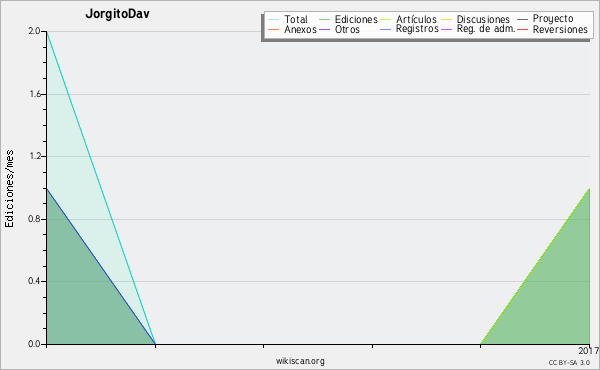Screen dimensions: 600x370
Task: Click the Total legend entry
Action: 288,19
